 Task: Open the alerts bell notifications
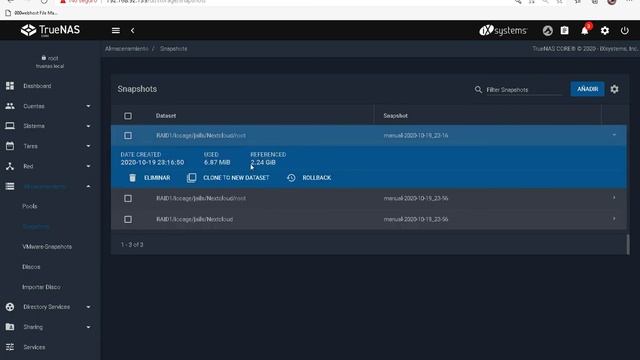(585, 31)
